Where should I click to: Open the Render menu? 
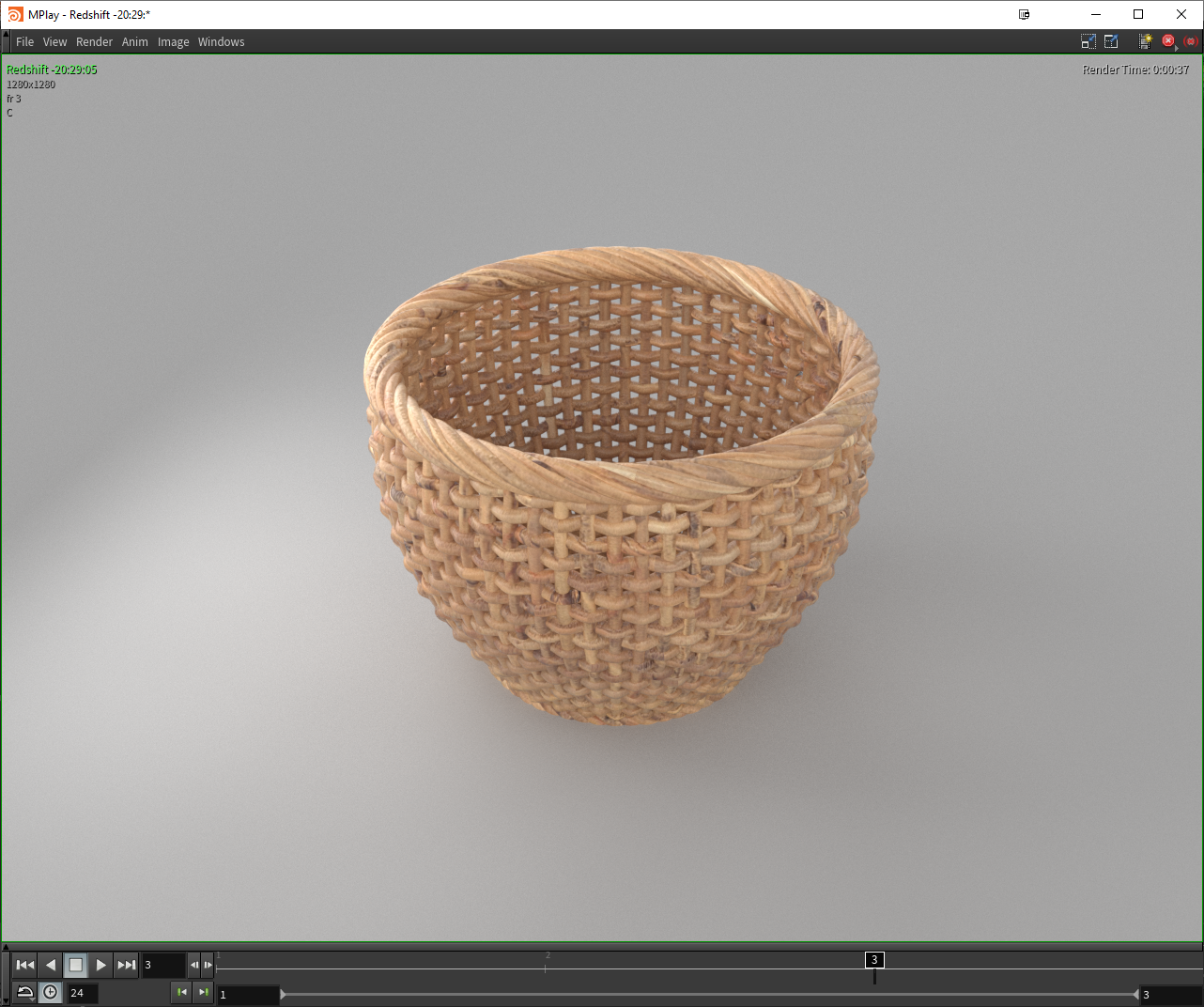coord(94,42)
